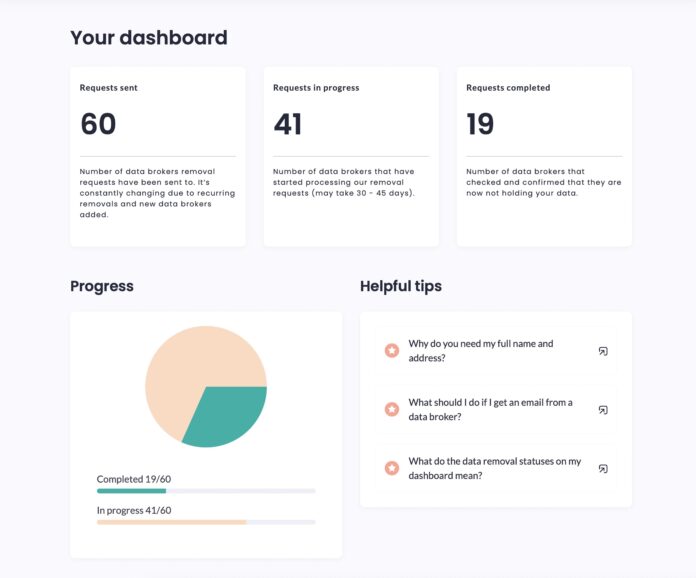Open external link icon for full name tip
This screenshot has height=578, width=696.
click(x=603, y=351)
